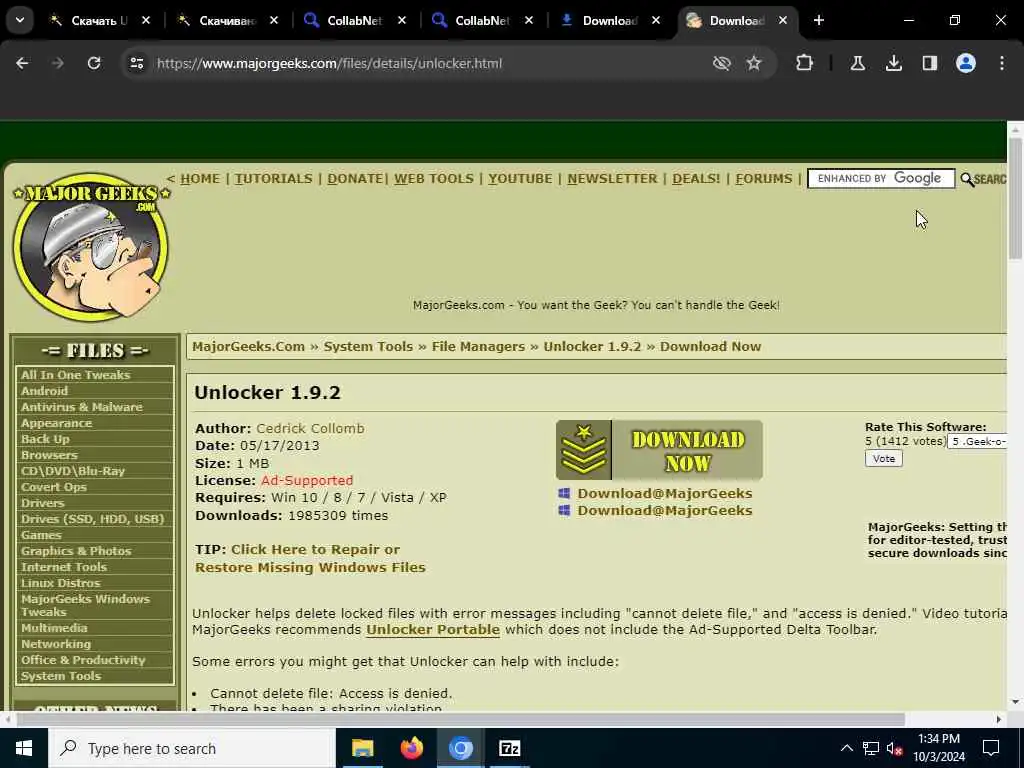
Task: Click the horizontal page scrollbar
Action: point(460,719)
